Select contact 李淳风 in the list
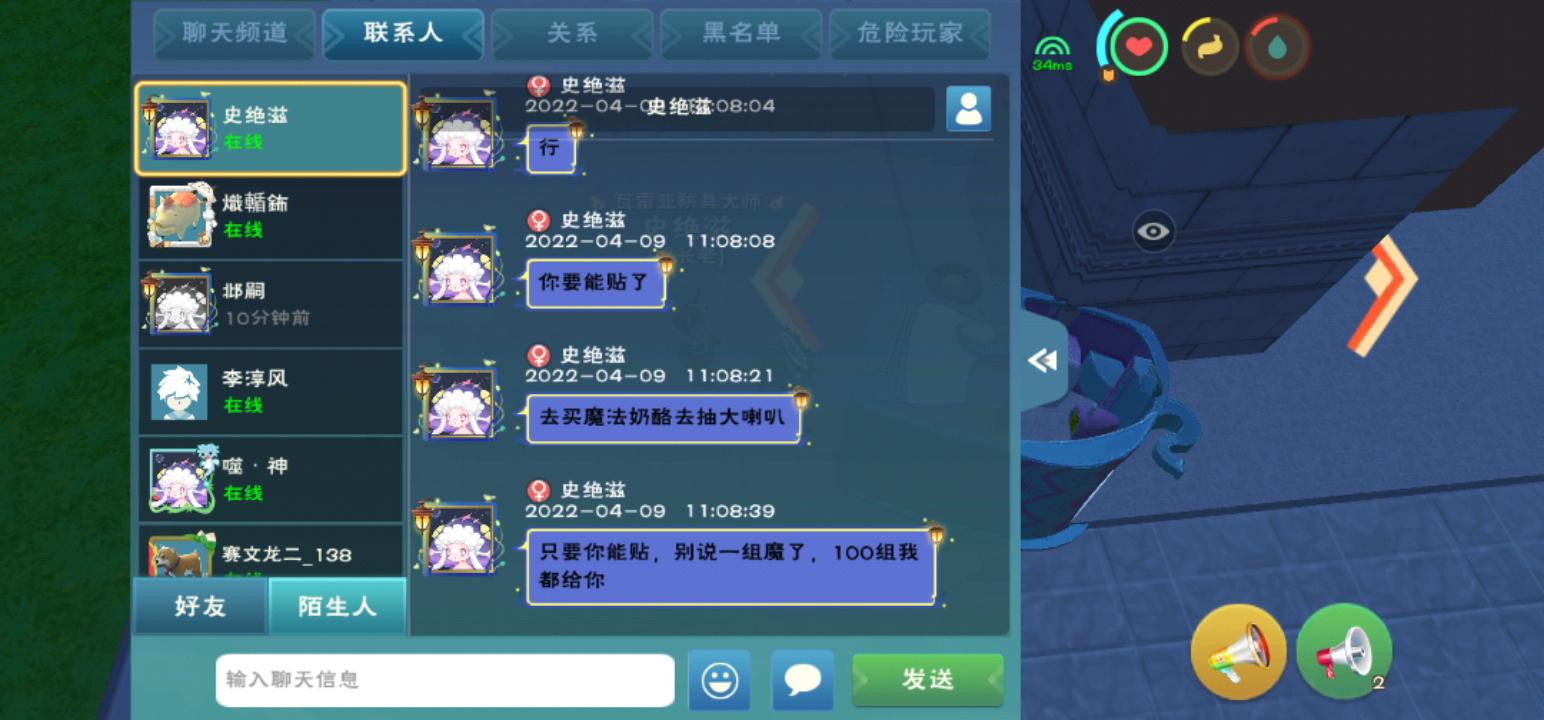This screenshot has width=1544, height=720. click(270, 391)
